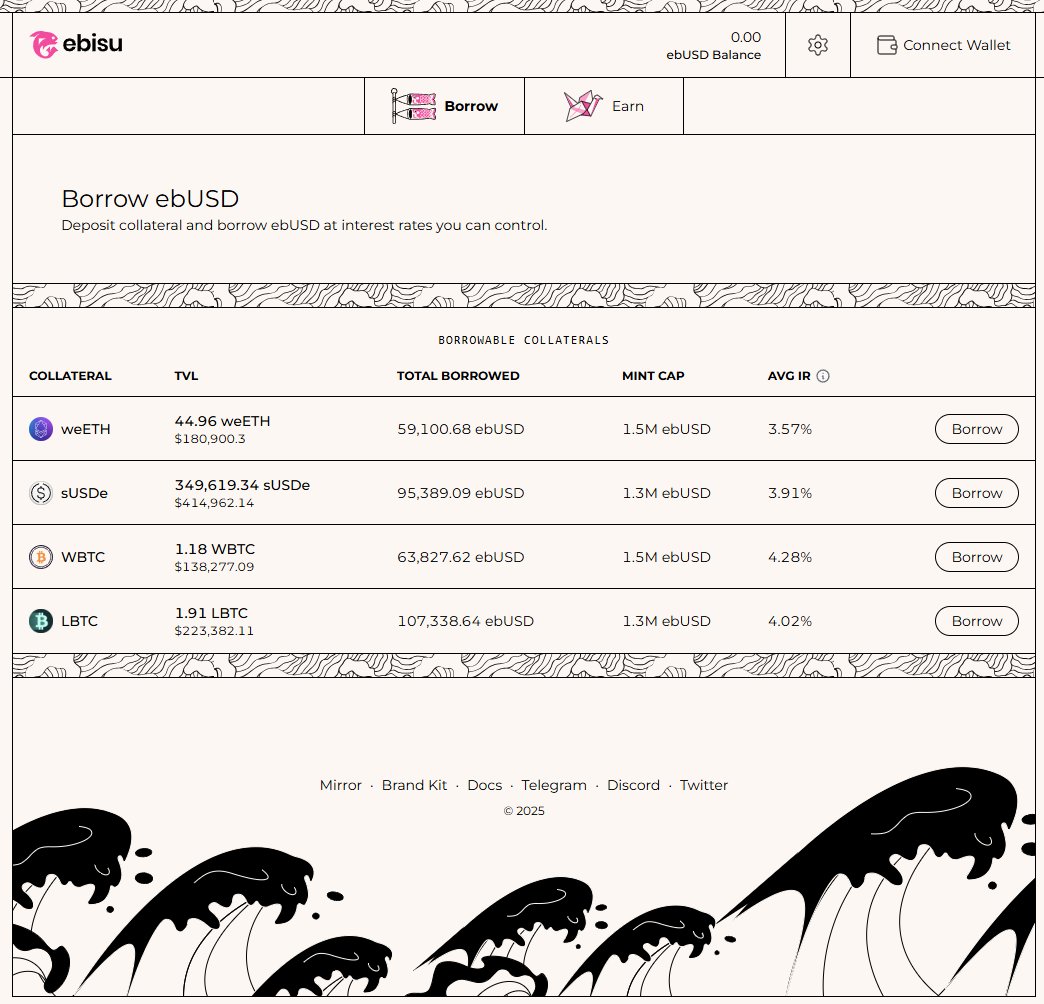The height and width of the screenshot is (1004, 1044).
Task: Click the © 2025 copyright text
Action: 524,811
